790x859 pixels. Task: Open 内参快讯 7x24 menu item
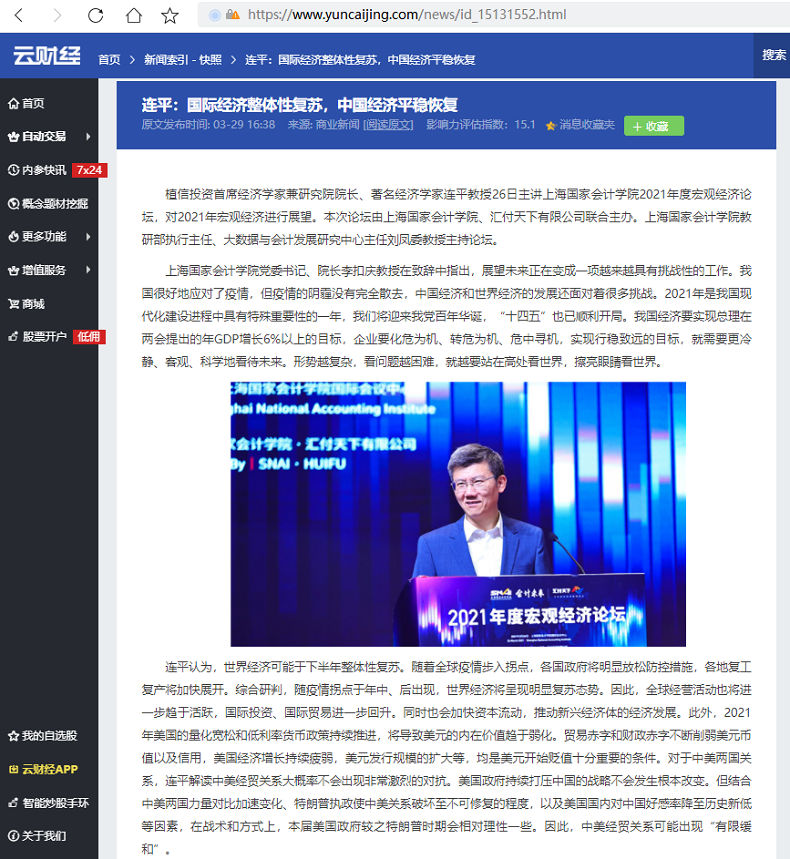coord(54,170)
